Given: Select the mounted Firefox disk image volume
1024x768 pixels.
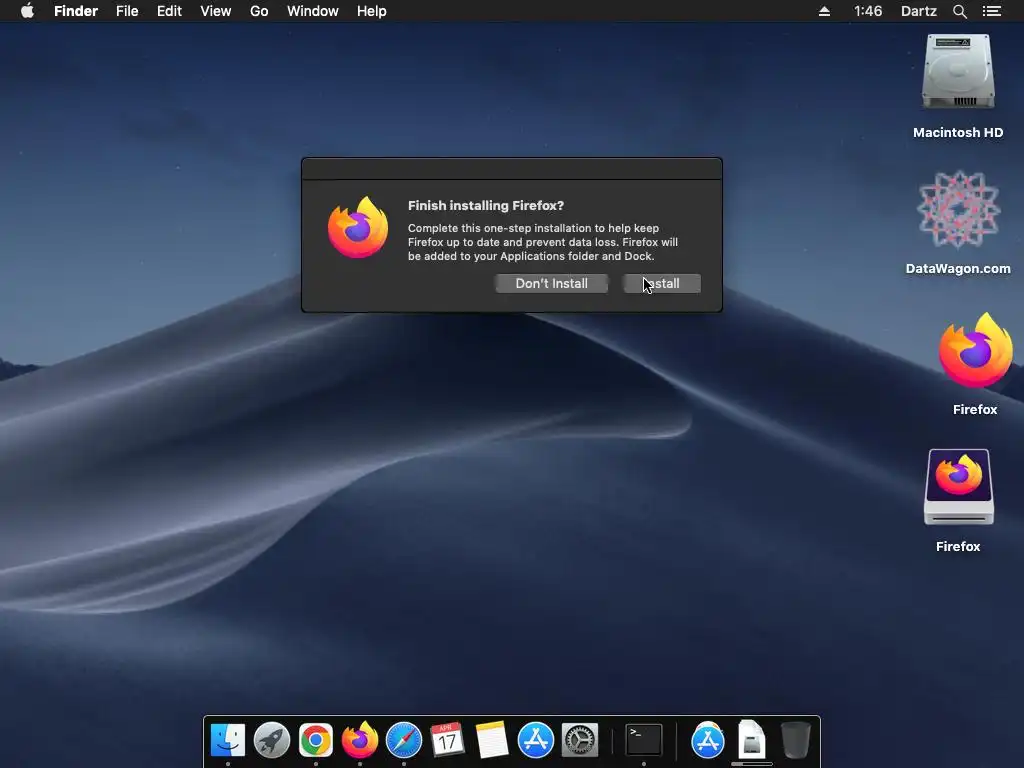Looking at the screenshot, I should [958, 487].
